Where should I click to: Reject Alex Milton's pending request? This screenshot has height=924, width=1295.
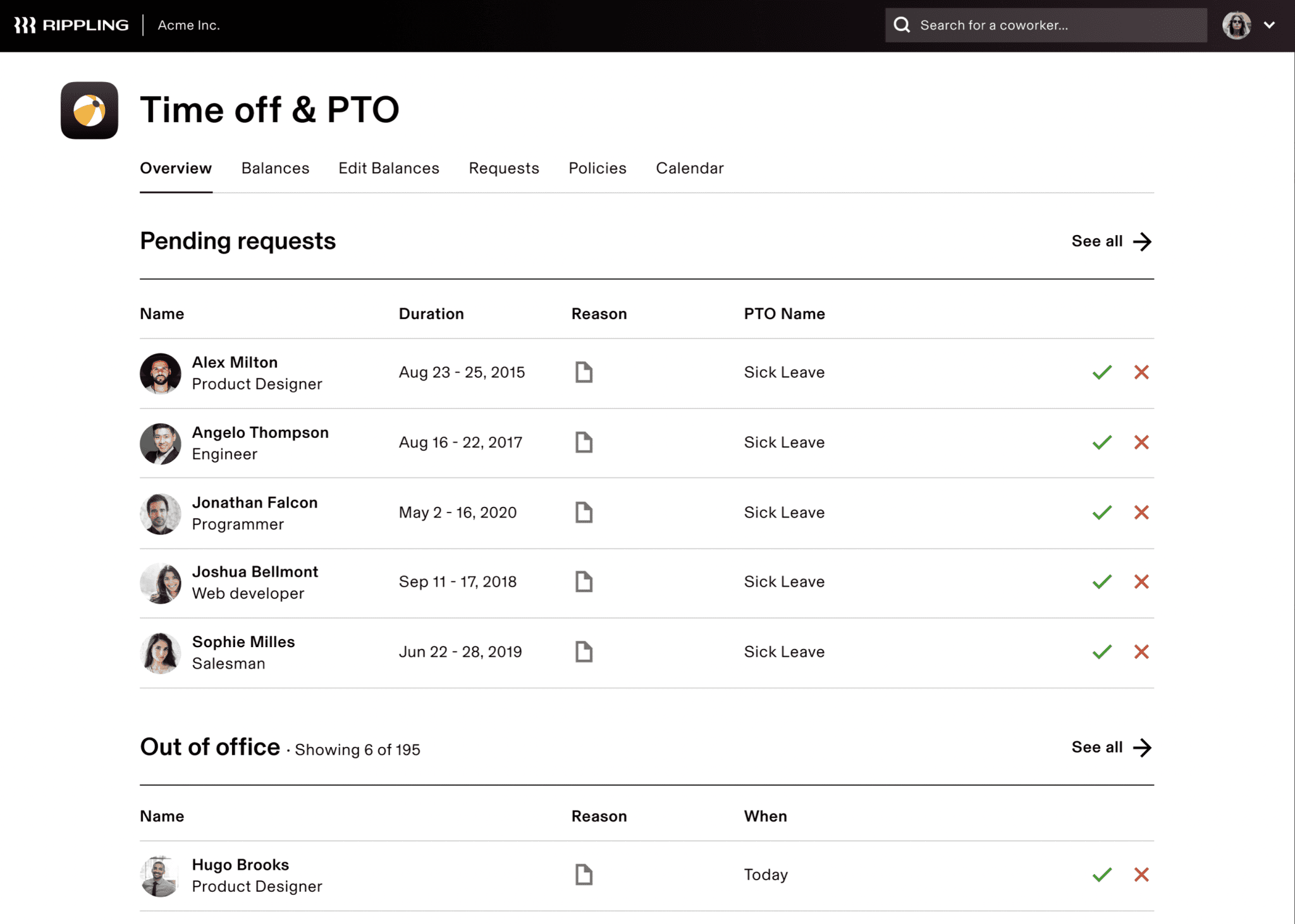pyautogui.click(x=1141, y=372)
